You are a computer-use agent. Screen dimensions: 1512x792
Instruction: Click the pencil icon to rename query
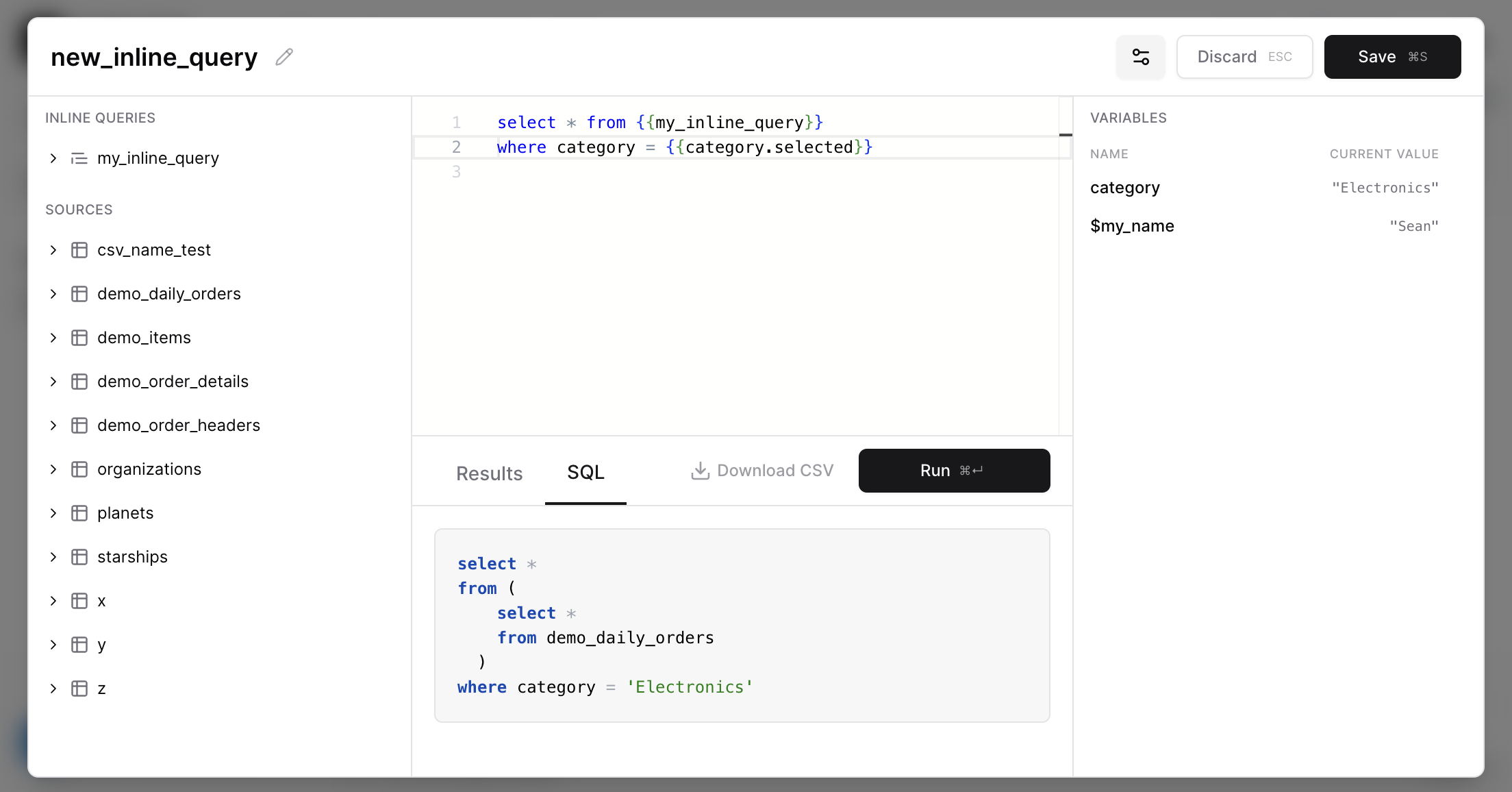(x=284, y=57)
